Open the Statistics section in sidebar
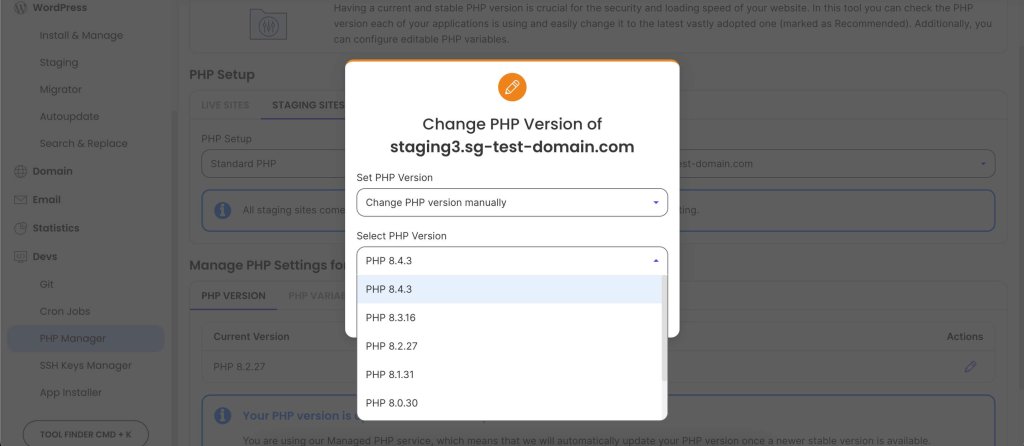Image resolution: width=1024 pixels, height=446 pixels. 56,228
